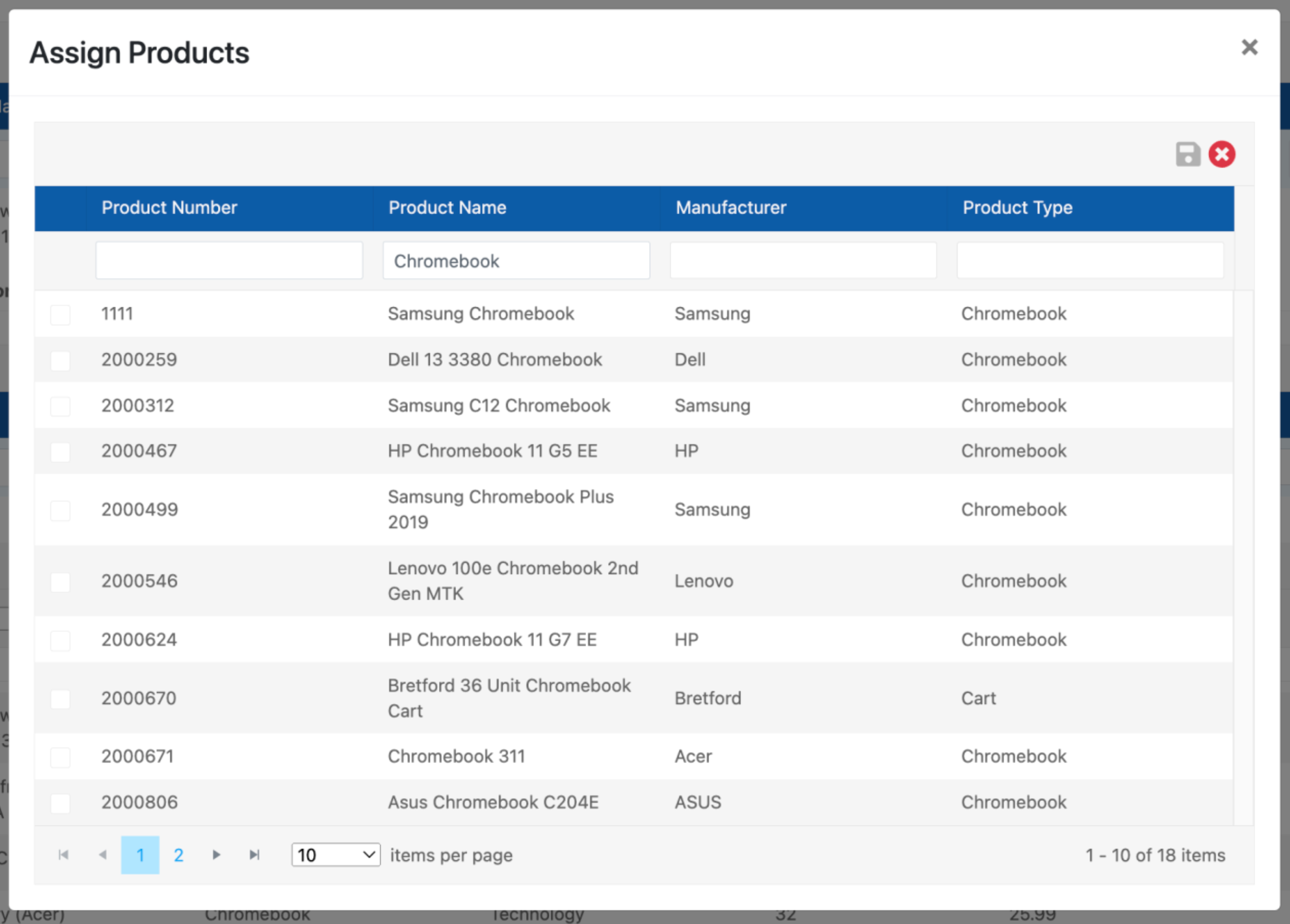Tick checkbox for Asus Chromebook C204E
The height and width of the screenshot is (924, 1290).
pyautogui.click(x=60, y=804)
